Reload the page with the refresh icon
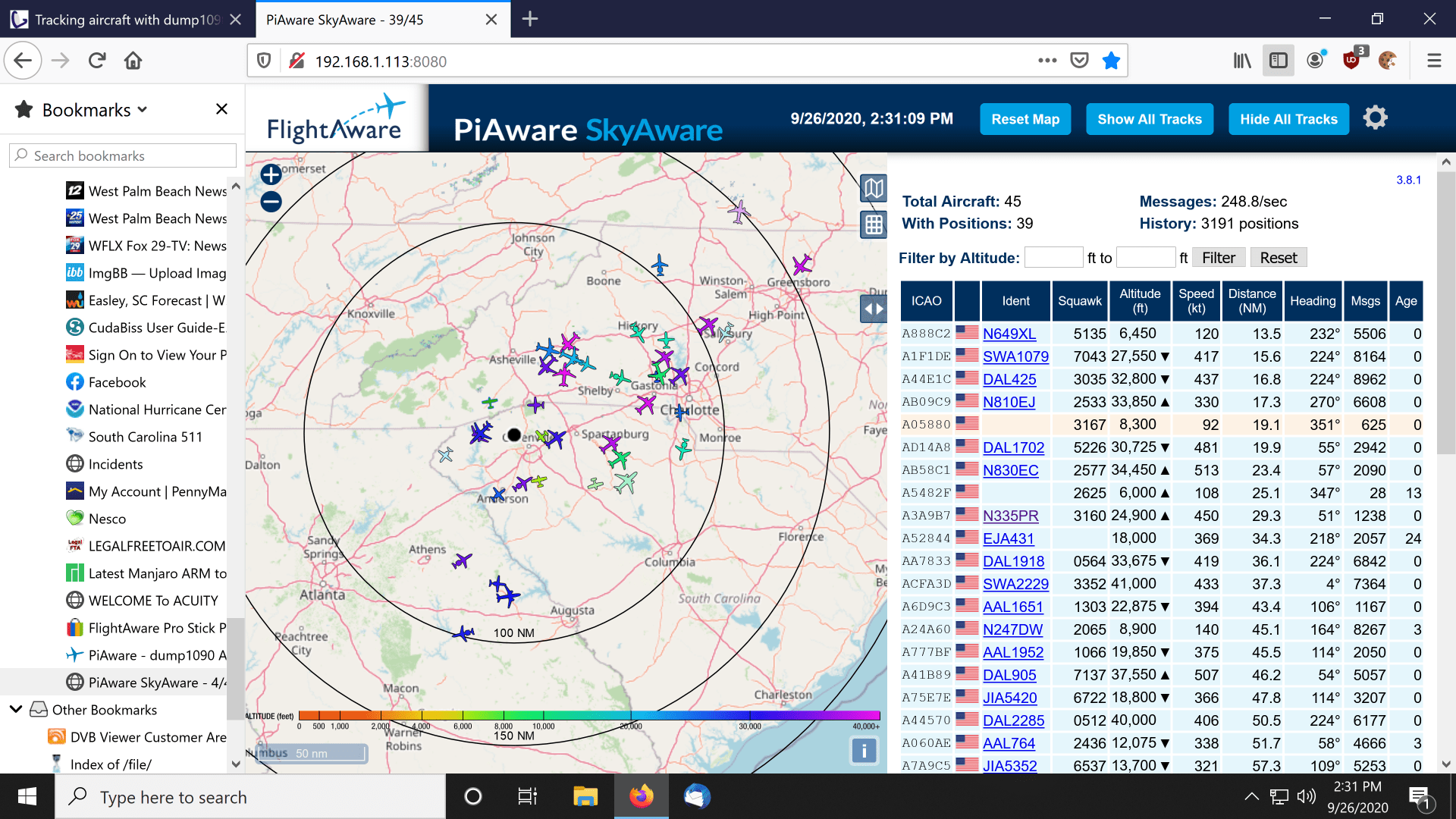 coord(97,61)
